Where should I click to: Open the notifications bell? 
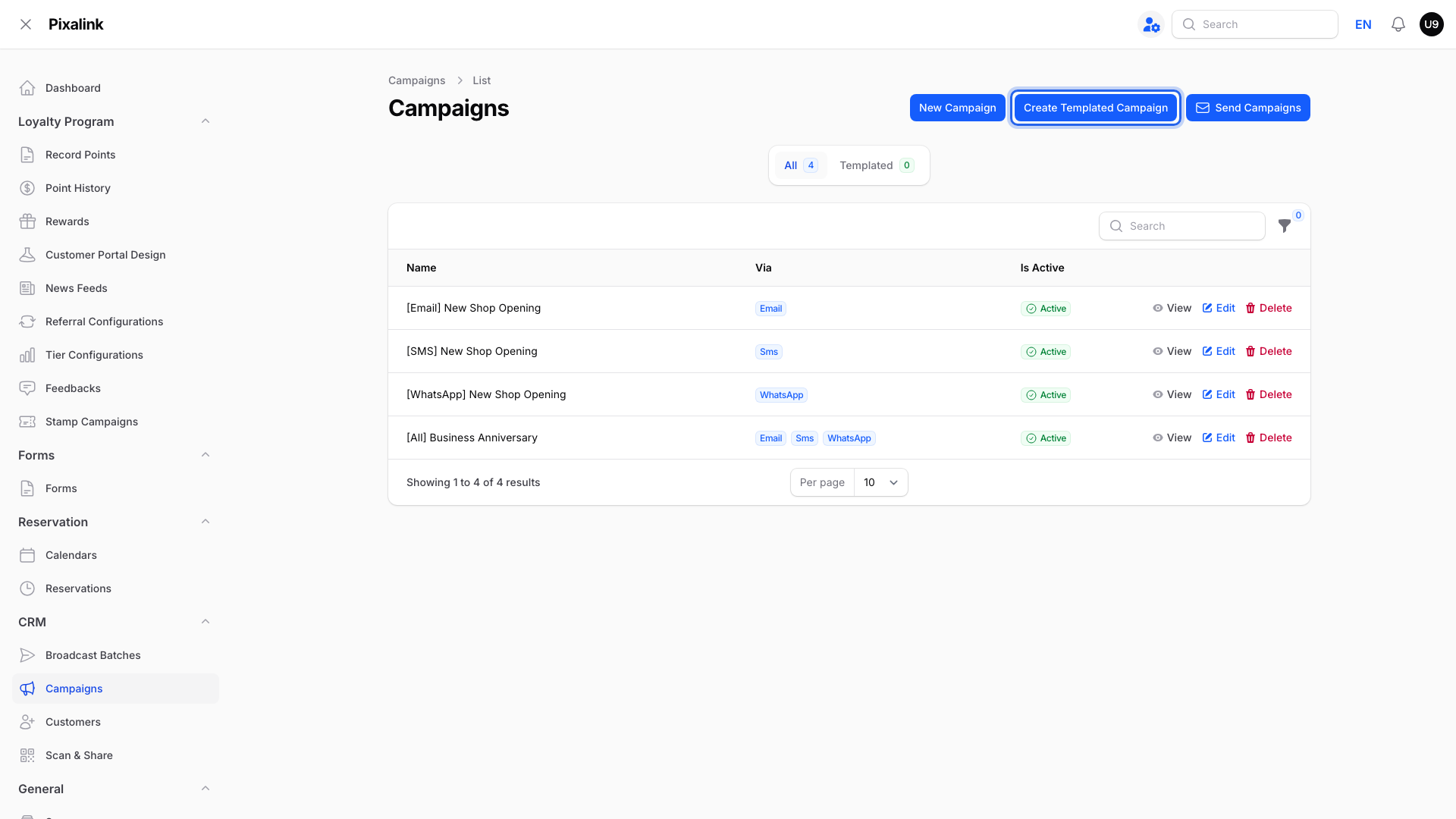1398,24
